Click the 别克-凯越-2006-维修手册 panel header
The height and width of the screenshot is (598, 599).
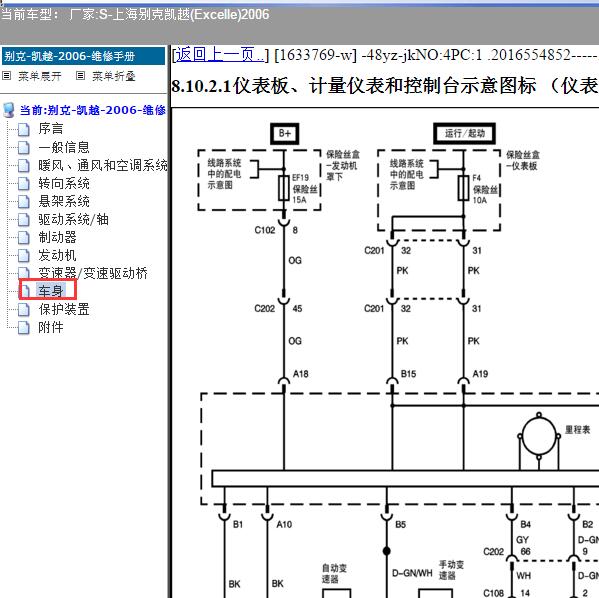pyautogui.click(x=83, y=56)
